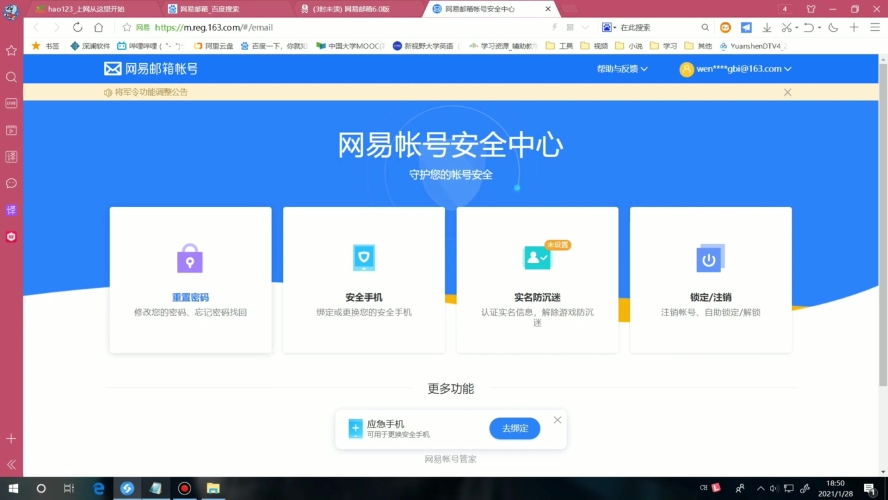The width and height of the screenshot is (888, 500).
Task: Open the YuanshenDTV4 bookmark
Action: (753, 46)
